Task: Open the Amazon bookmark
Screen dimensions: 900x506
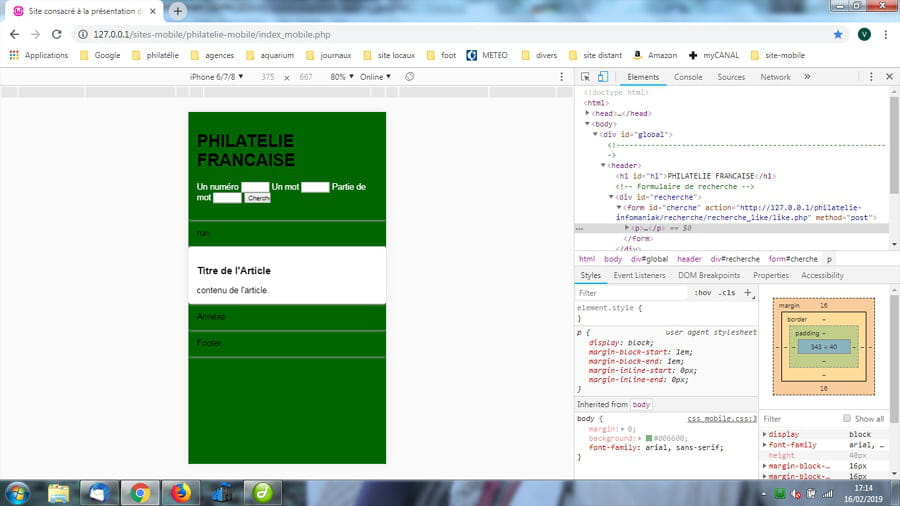Action: pyautogui.click(x=655, y=55)
